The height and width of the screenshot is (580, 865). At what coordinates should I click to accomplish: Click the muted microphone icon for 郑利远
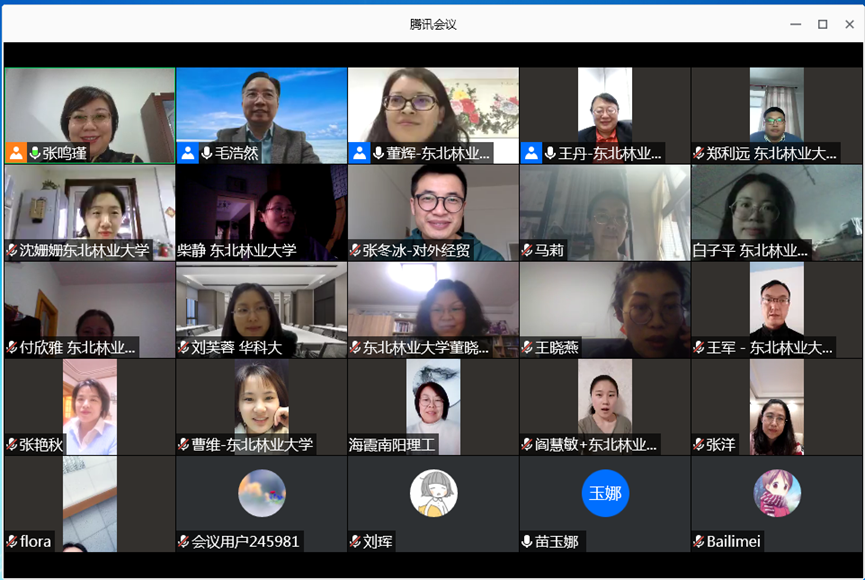[x=698, y=153]
